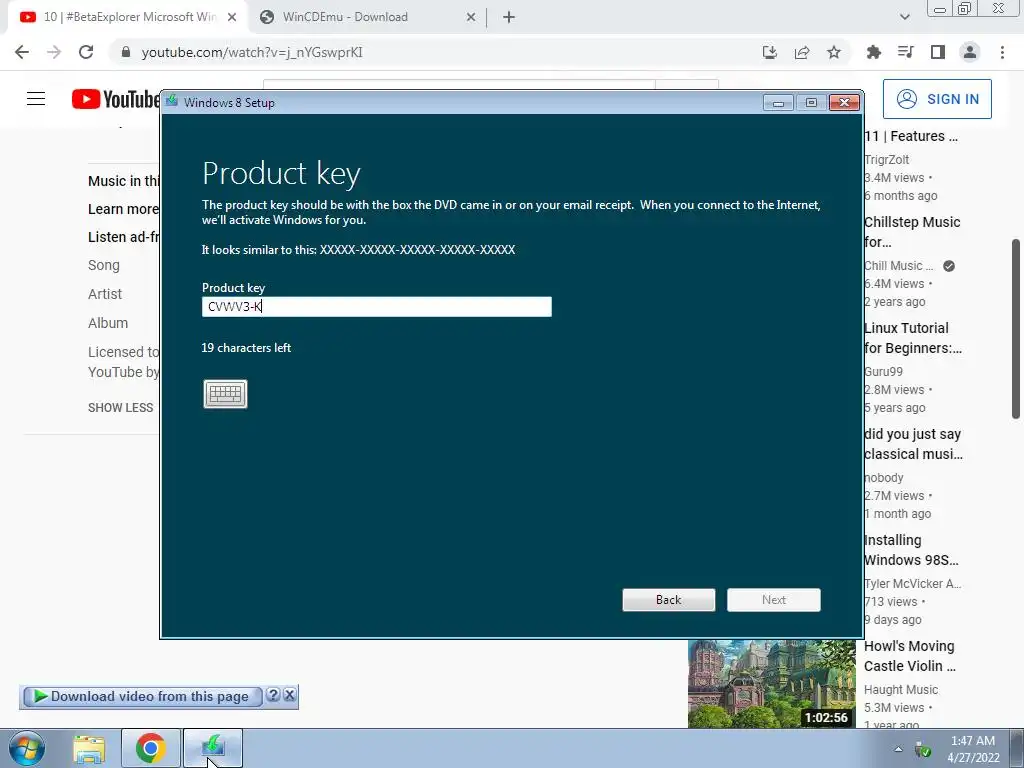The height and width of the screenshot is (768, 1024).
Task: Click the Show desktop strip on the taskbar
Action: [1017, 748]
